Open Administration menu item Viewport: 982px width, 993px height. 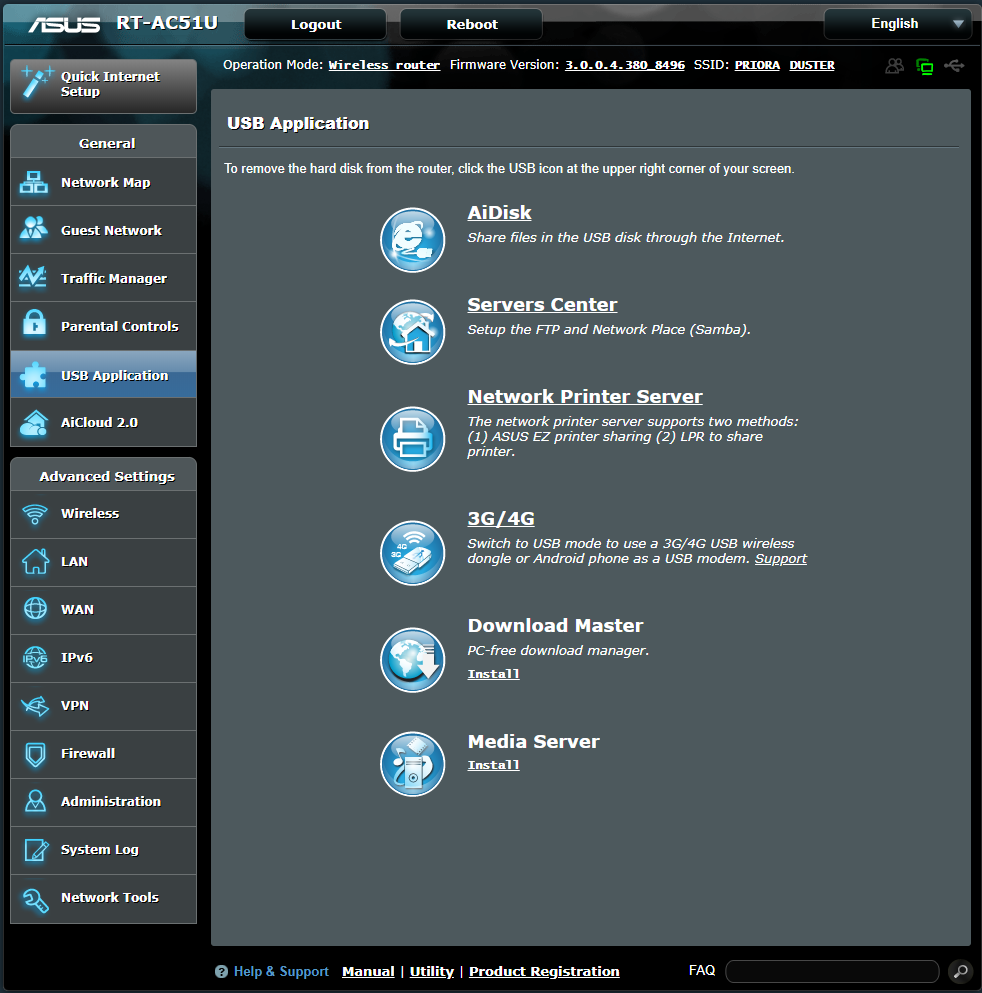click(103, 802)
